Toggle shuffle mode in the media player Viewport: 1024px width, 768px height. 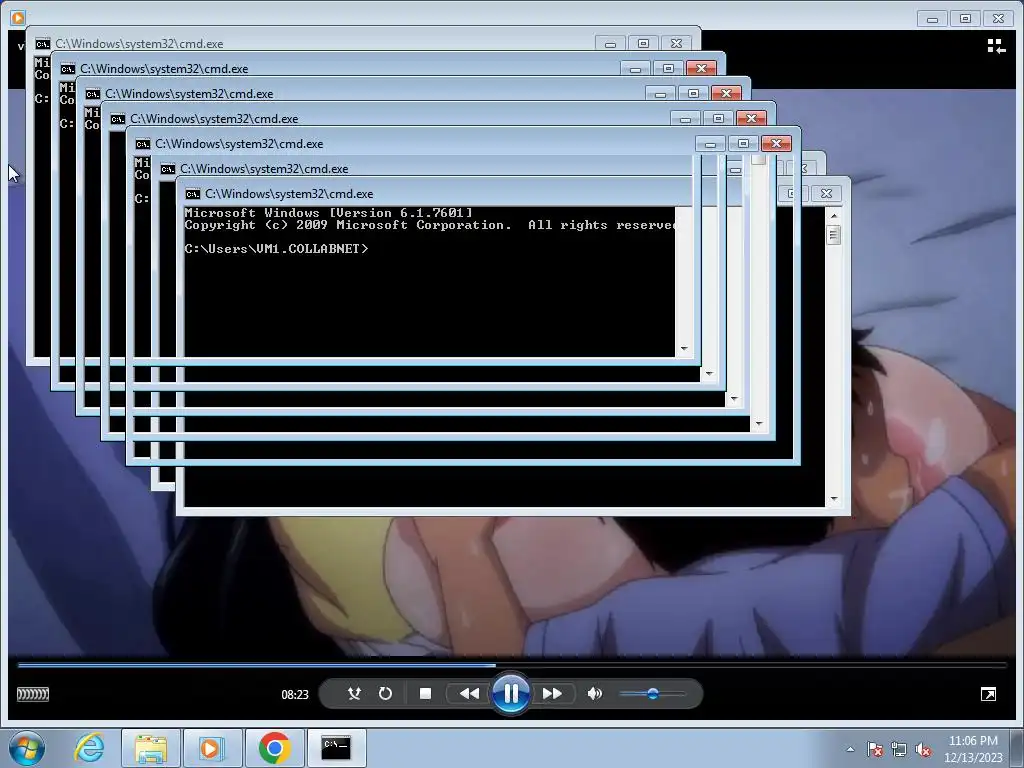355,694
